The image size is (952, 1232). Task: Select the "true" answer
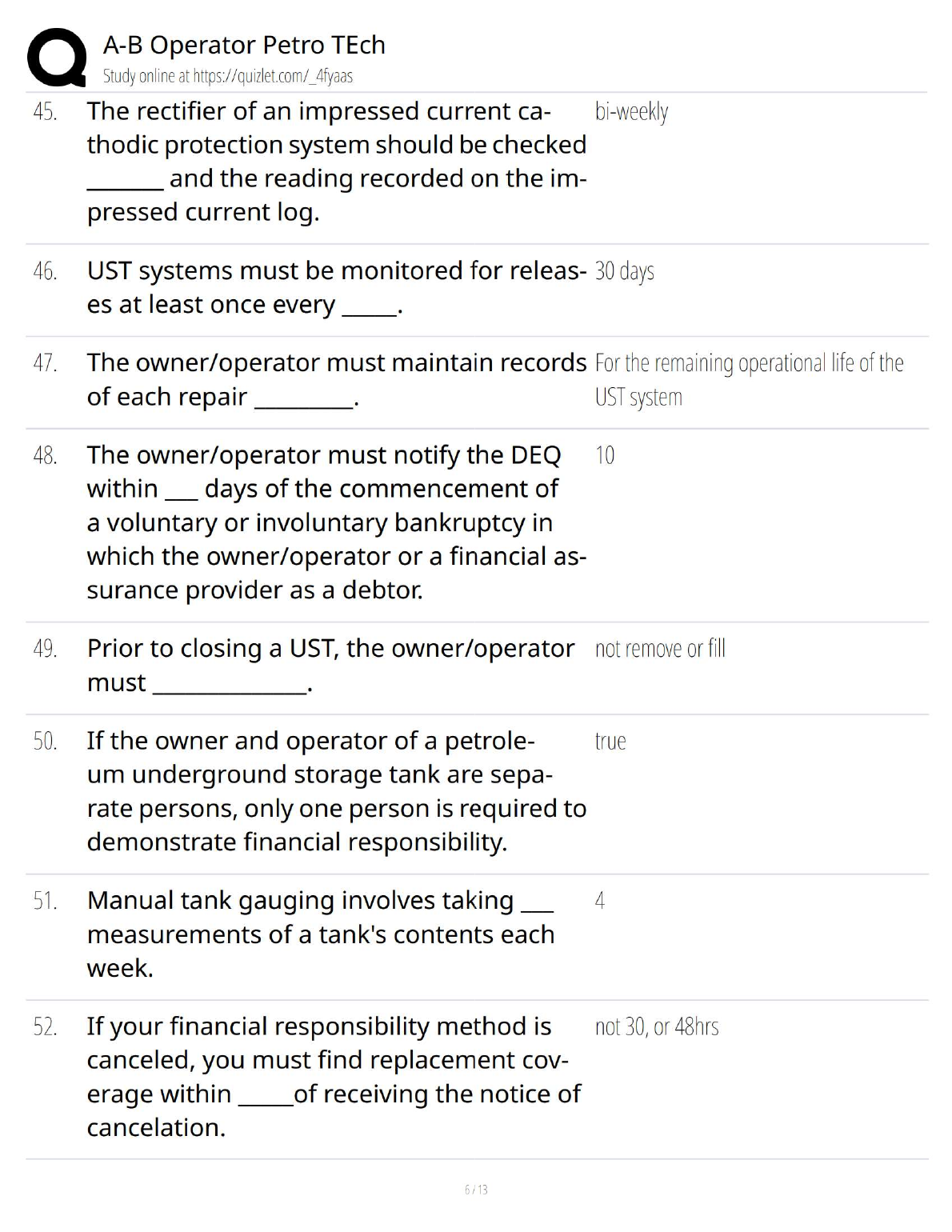(610, 741)
